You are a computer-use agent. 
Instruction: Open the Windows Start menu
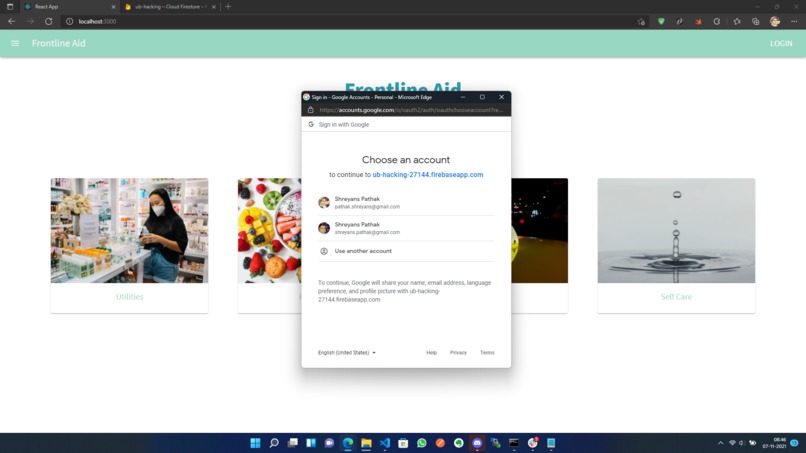click(255, 443)
